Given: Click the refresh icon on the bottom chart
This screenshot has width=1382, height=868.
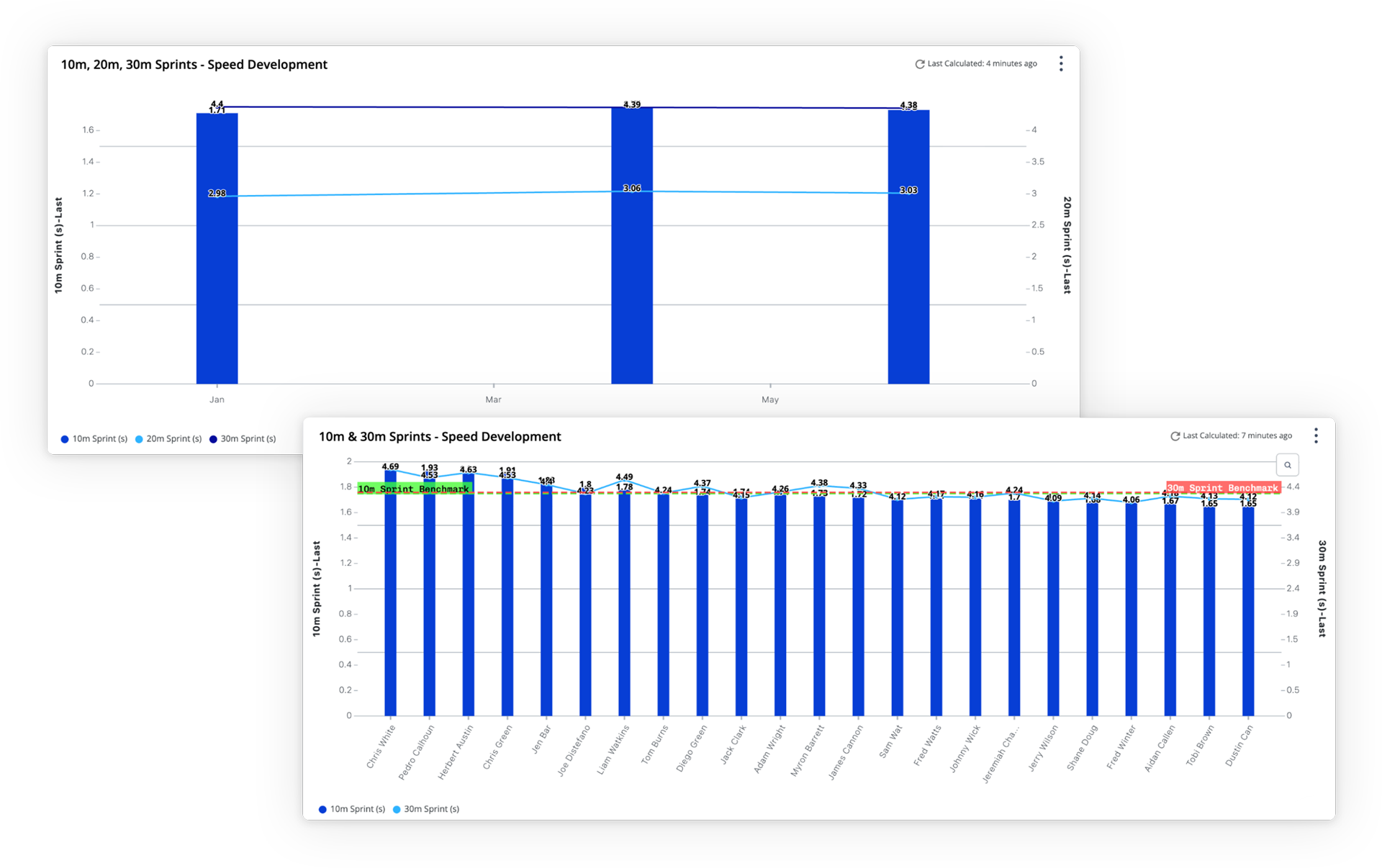Looking at the screenshot, I should (1175, 436).
